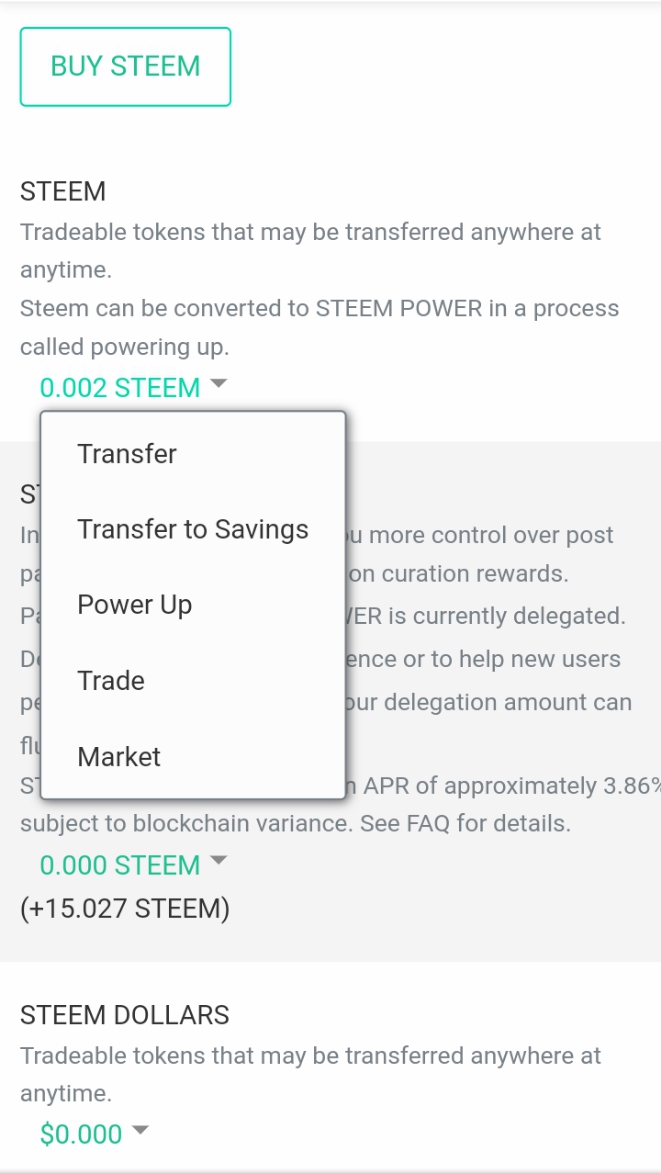Select Transfer from the dropdown menu
661x1173 pixels.
[127, 454]
